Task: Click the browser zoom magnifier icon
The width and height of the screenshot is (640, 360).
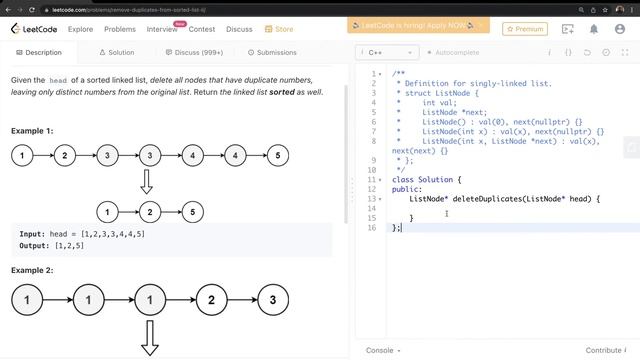Action: point(581,9)
